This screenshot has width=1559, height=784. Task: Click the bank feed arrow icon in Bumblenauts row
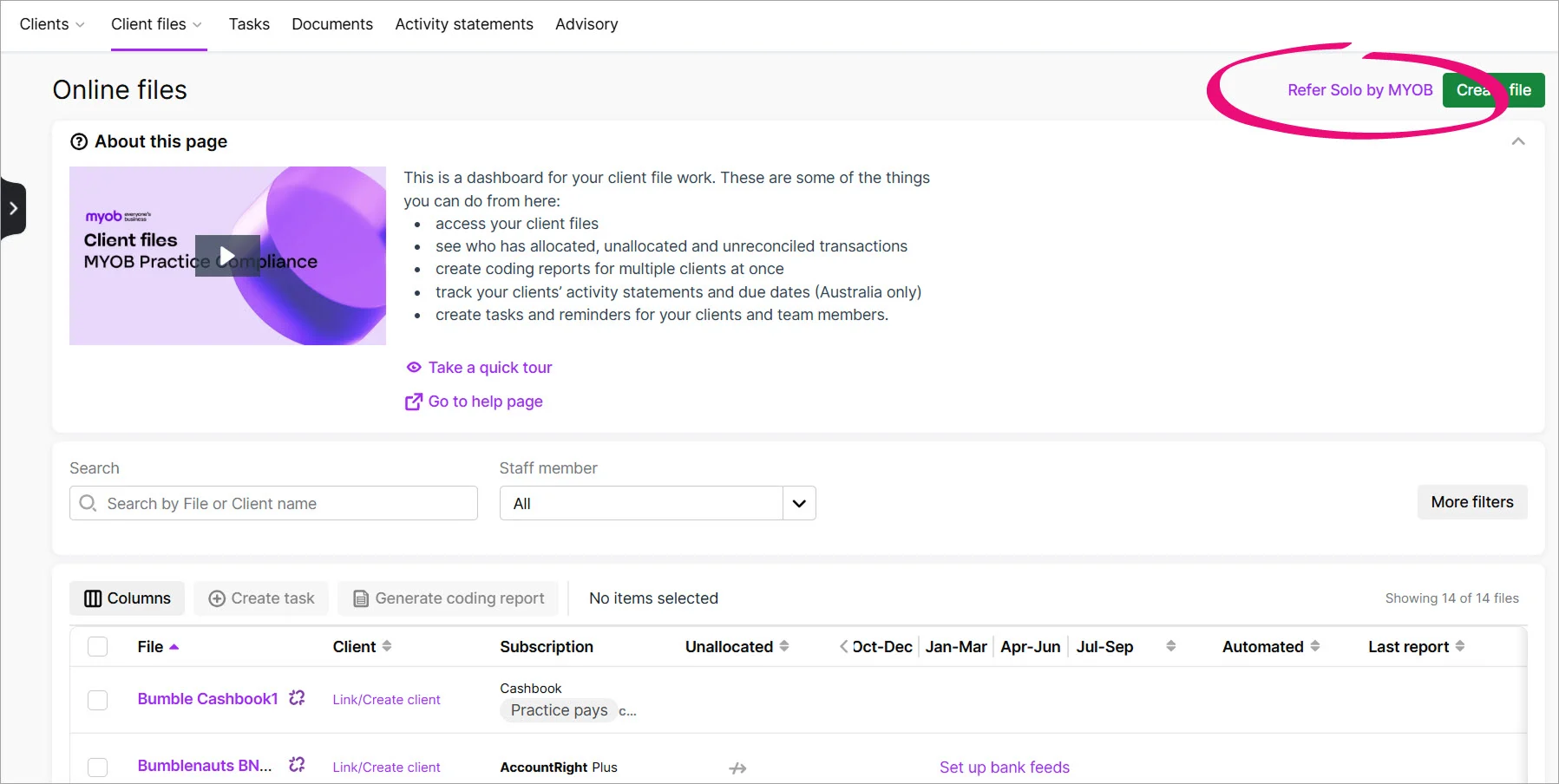[737, 768]
